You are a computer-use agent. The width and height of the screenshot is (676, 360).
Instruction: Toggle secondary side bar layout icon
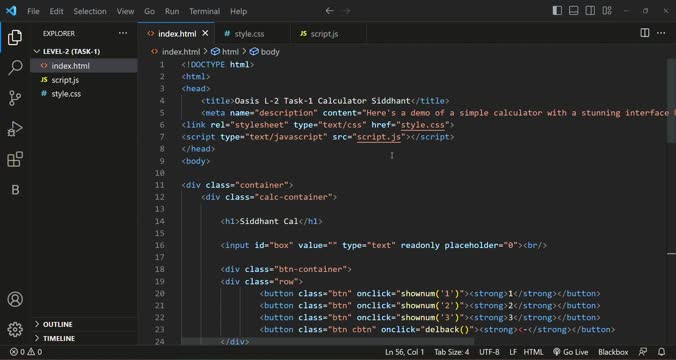(590, 11)
